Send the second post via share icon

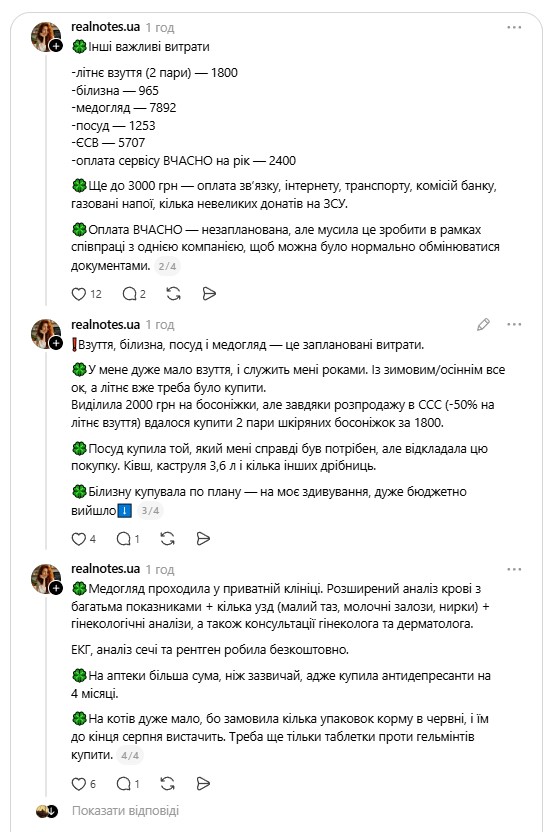203,539
